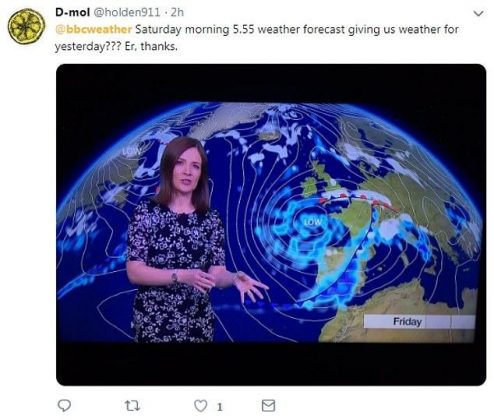This screenshot has width=494, height=420.
Task: Click the UK and Ireland landmass on the map
Action: (317, 180)
